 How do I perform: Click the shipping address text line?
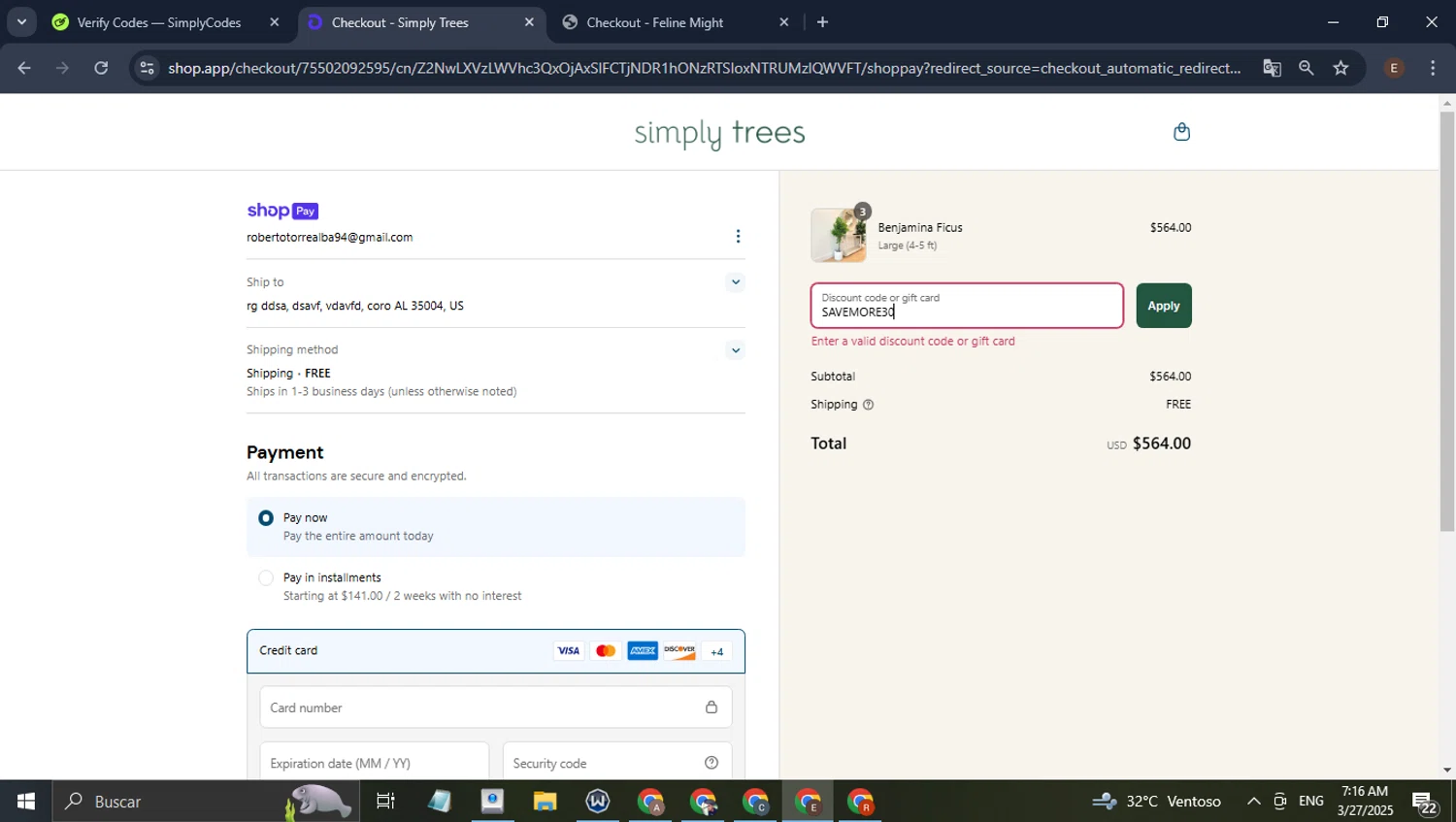pos(355,307)
